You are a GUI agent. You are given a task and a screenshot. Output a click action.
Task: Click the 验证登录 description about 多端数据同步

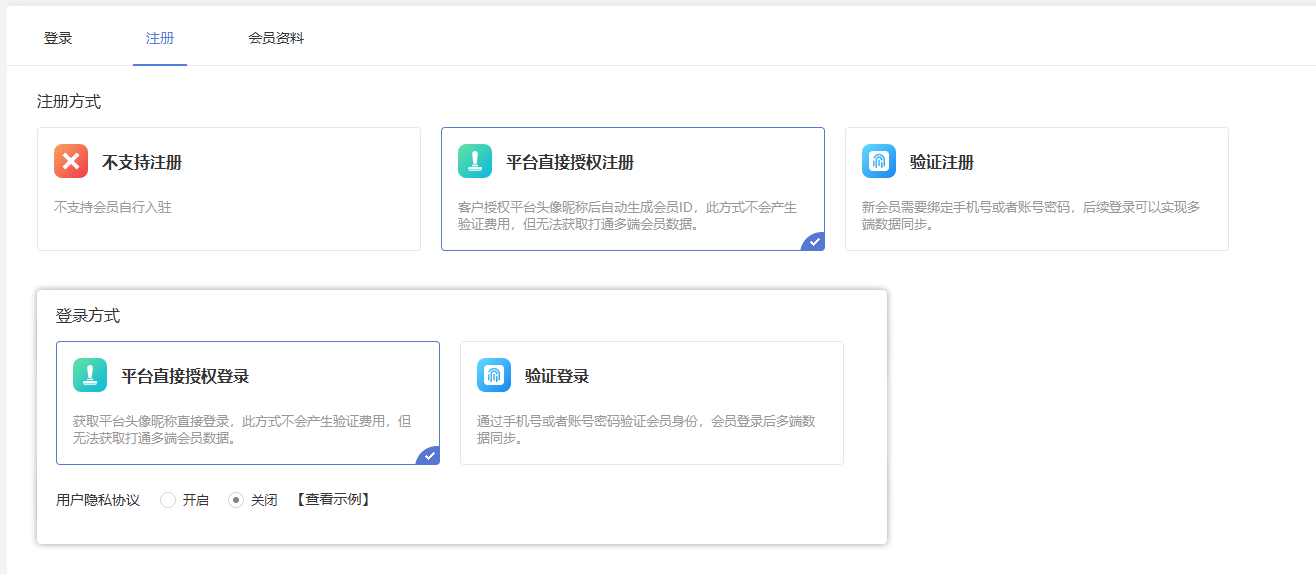point(646,429)
